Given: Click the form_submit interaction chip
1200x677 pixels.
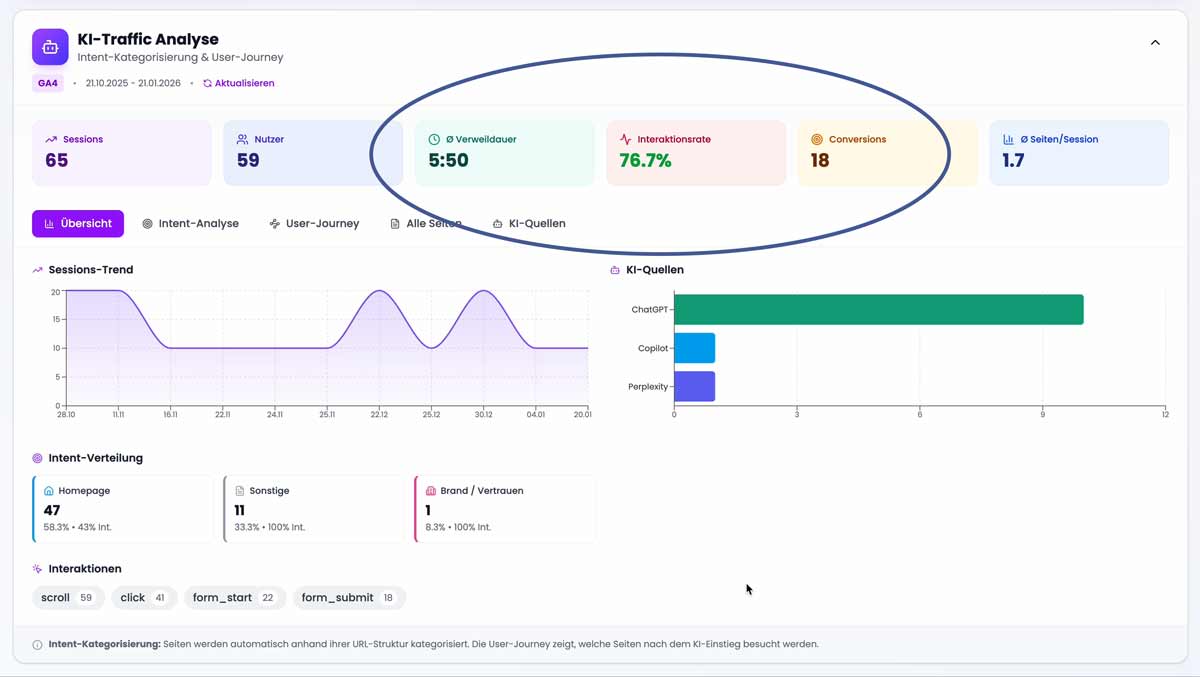Looking at the screenshot, I should (x=349, y=598).
